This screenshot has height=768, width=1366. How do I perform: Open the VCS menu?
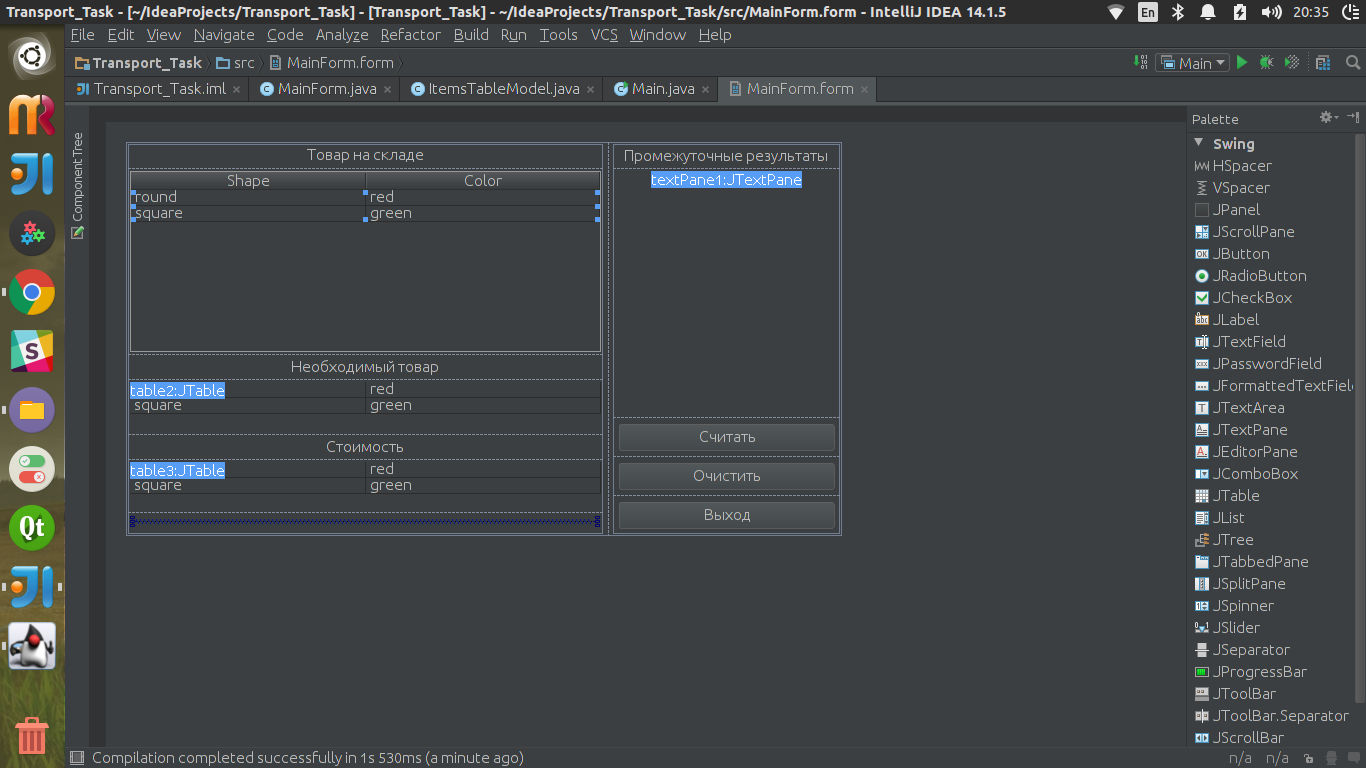coord(604,35)
